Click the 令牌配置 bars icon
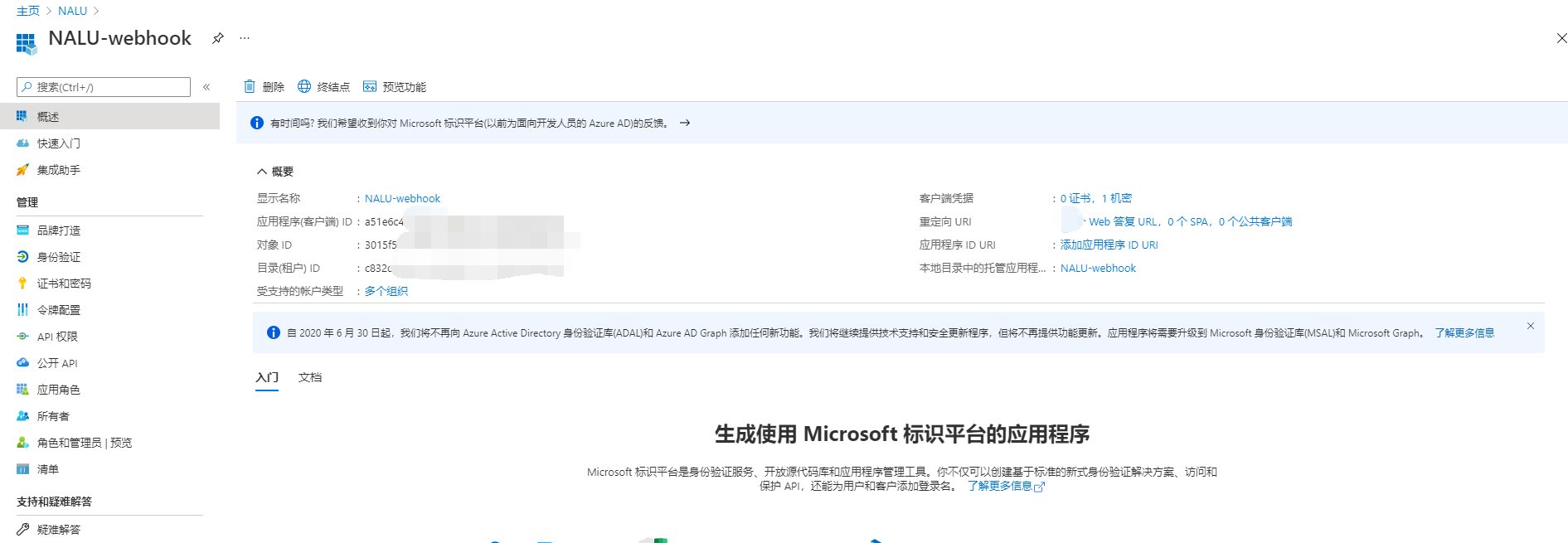 tap(22, 309)
